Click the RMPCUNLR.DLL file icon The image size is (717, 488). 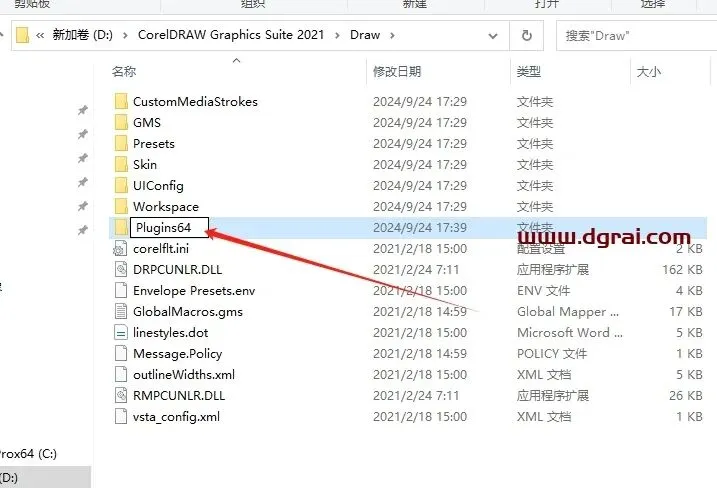tap(121, 396)
